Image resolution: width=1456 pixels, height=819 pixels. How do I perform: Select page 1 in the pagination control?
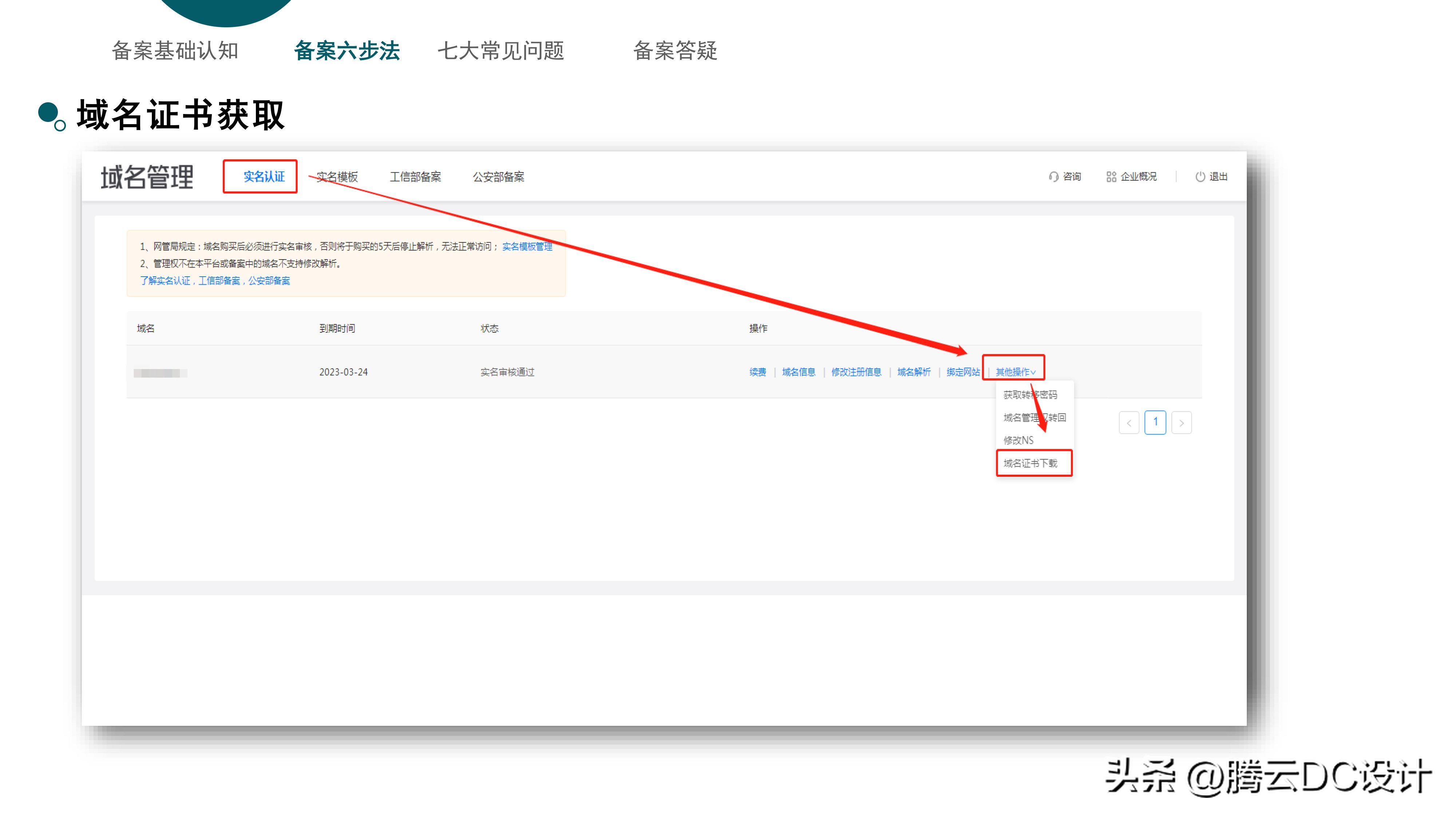pyautogui.click(x=1156, y=422)
